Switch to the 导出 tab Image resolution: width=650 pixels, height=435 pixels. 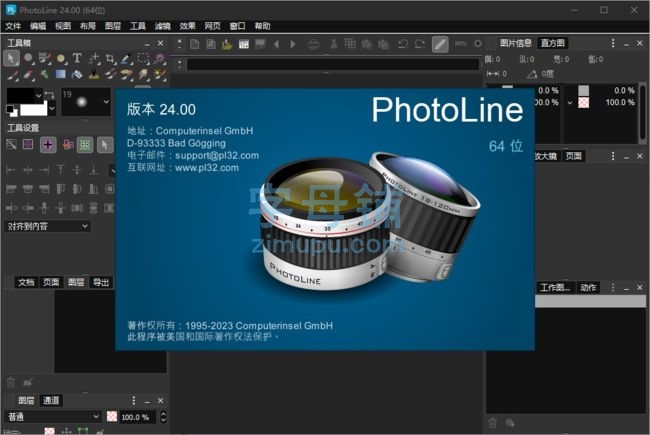coord(101,282)
